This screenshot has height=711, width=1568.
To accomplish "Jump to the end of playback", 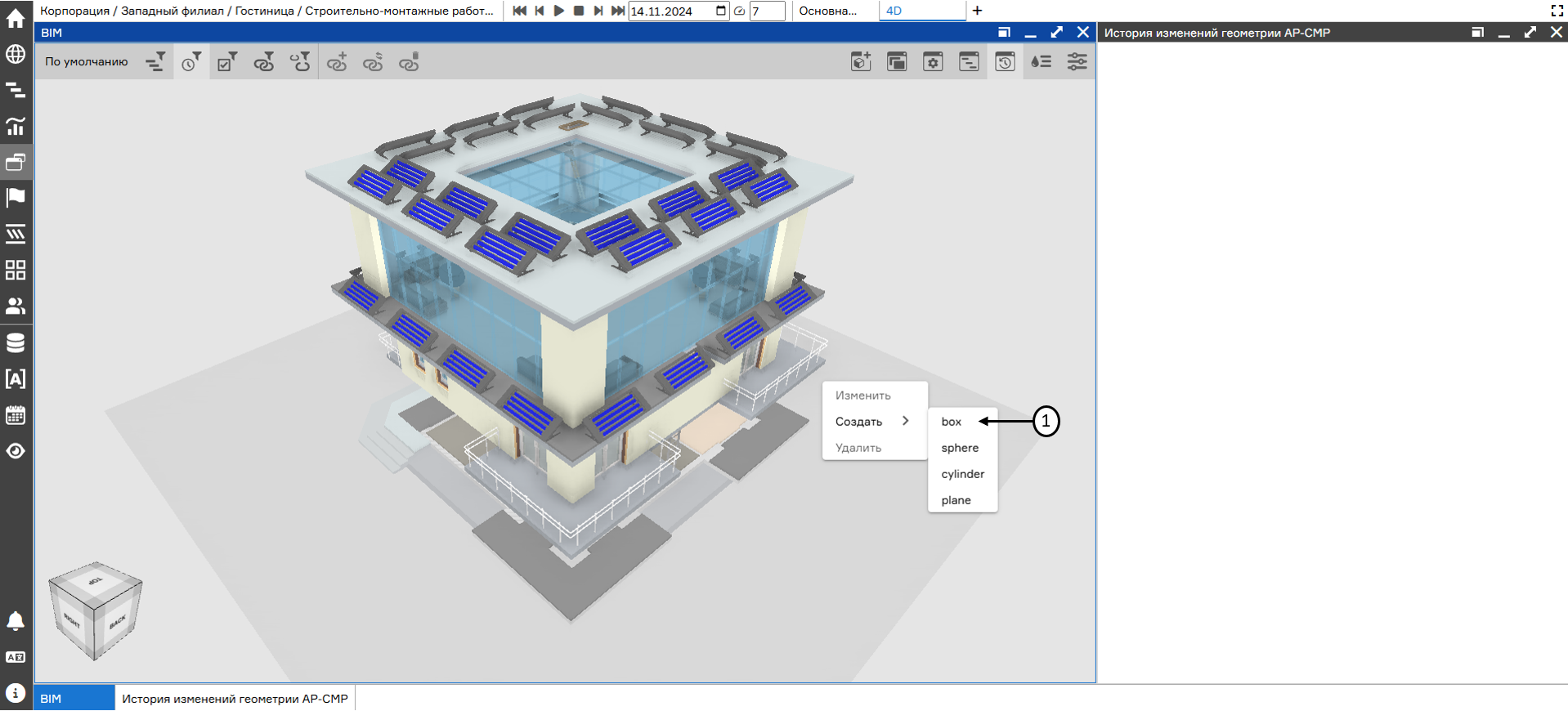I will (x=618, y=11).
